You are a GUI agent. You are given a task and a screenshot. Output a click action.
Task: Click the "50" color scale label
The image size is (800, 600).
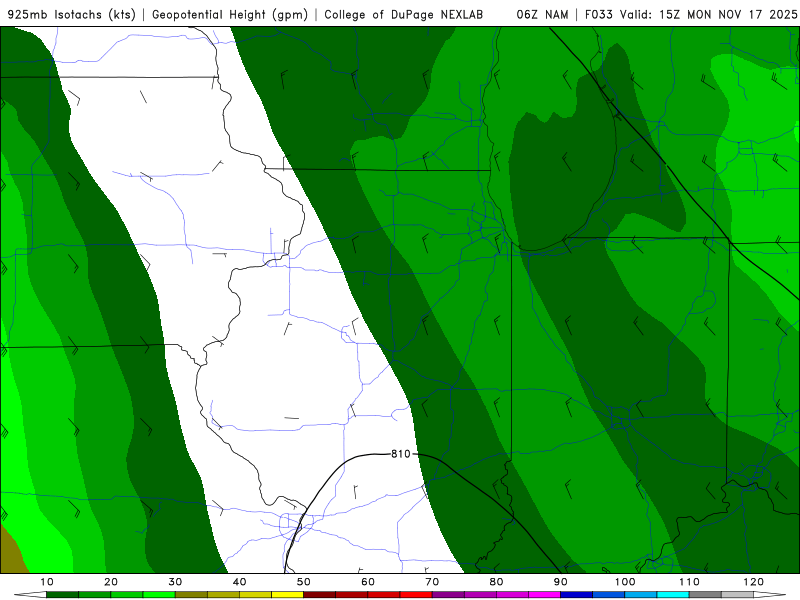304,582
